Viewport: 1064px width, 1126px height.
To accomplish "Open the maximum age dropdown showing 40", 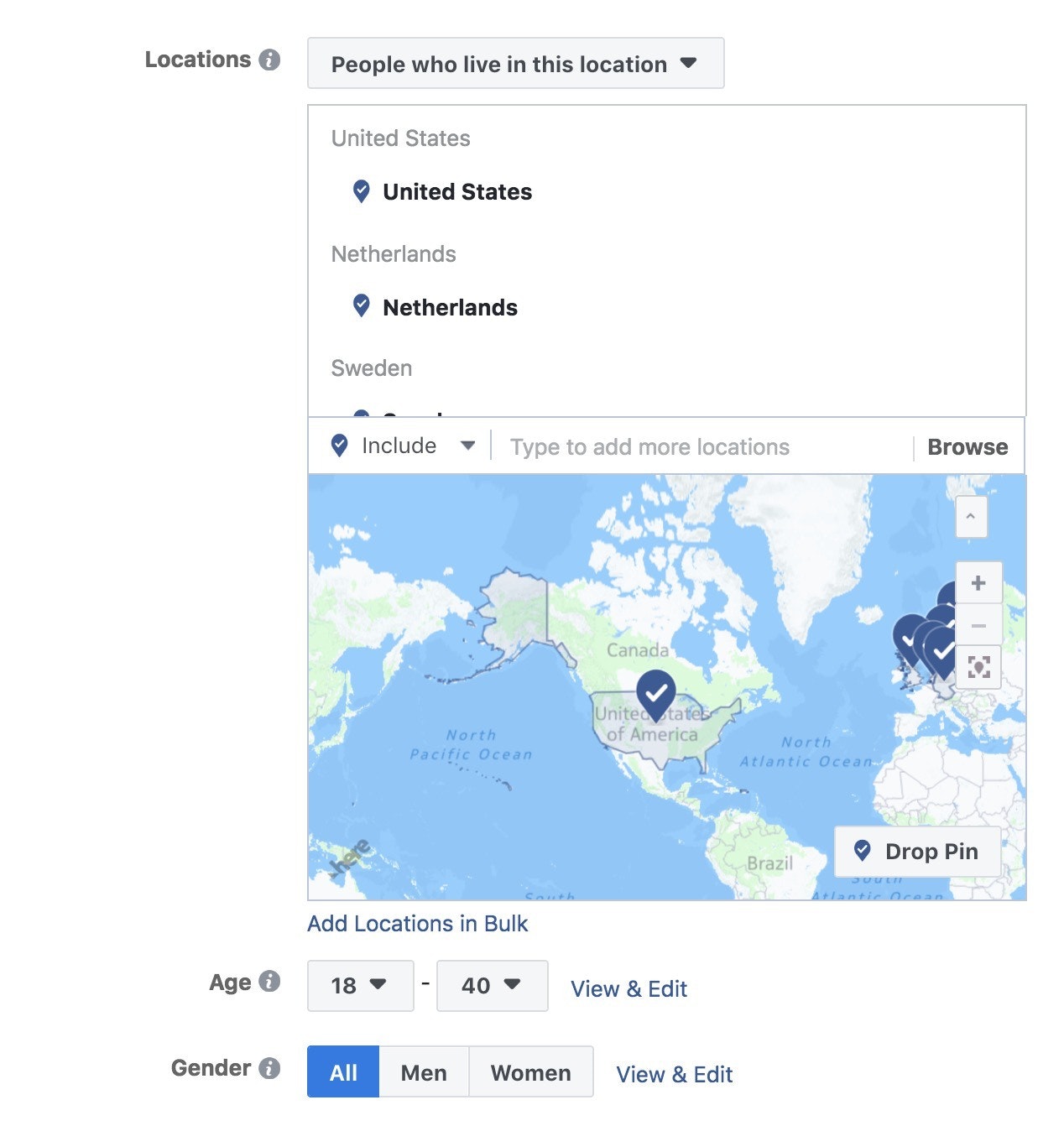I will click(492, 985).
